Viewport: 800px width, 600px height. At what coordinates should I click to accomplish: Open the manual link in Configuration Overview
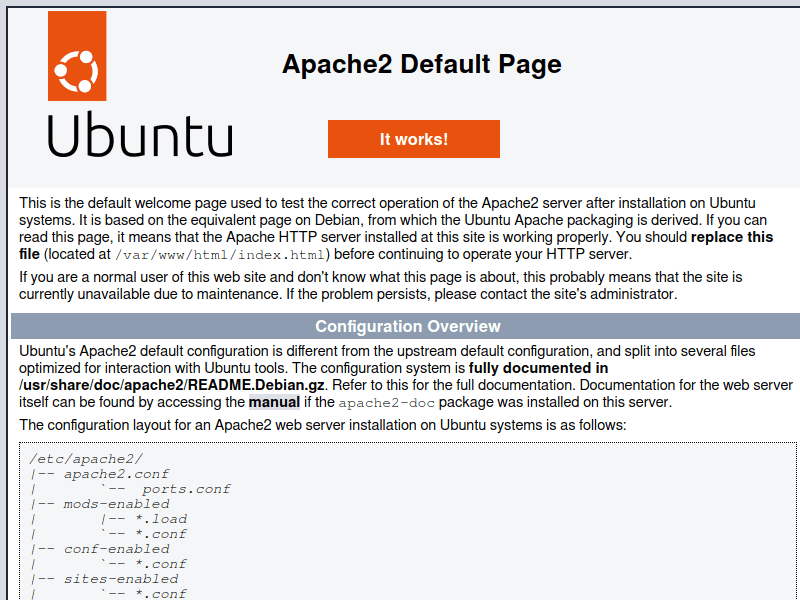pos(274,402)
